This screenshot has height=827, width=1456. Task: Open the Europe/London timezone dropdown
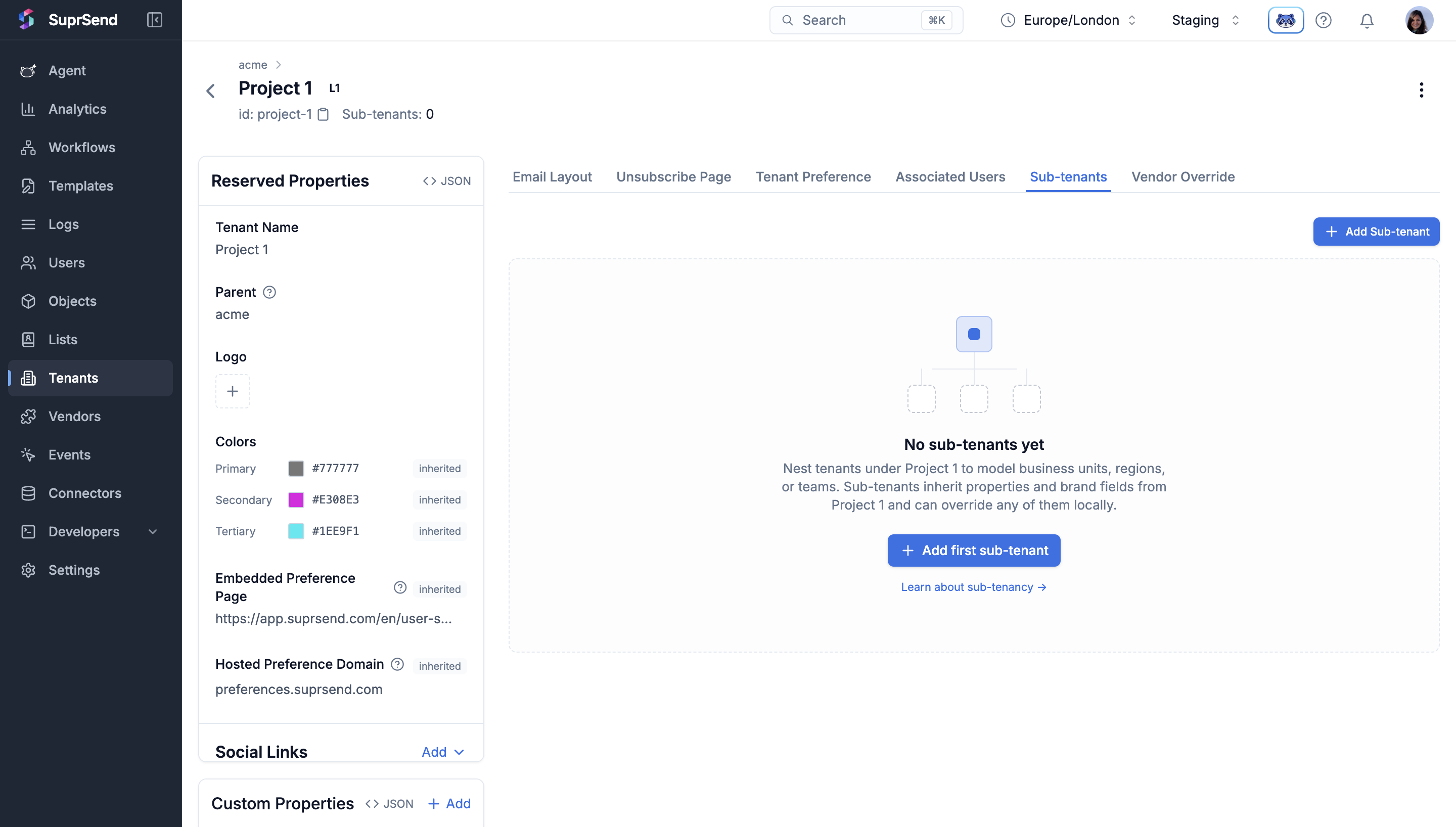pos(1068,20)
